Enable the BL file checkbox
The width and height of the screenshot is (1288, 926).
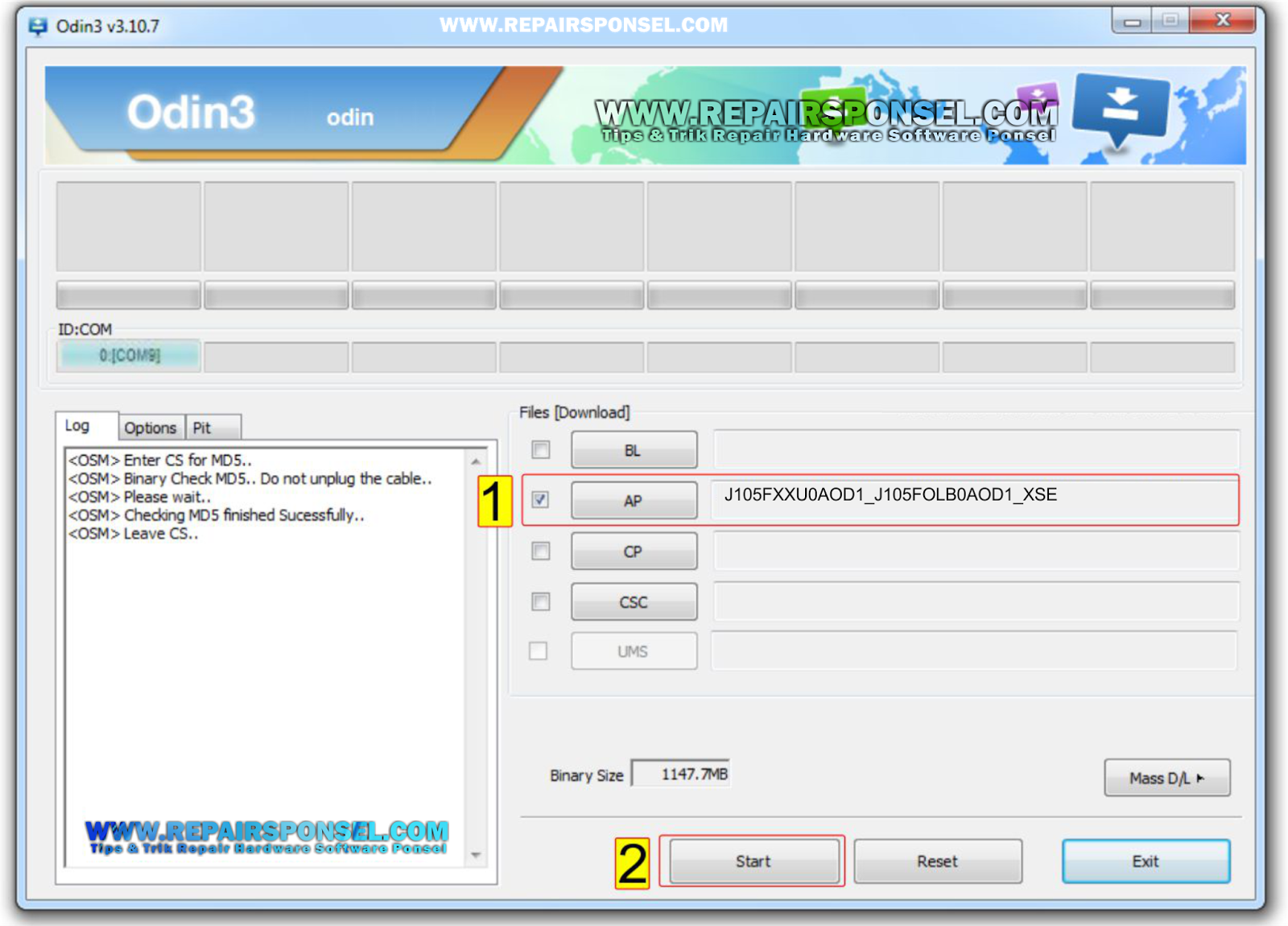(541, 449)
